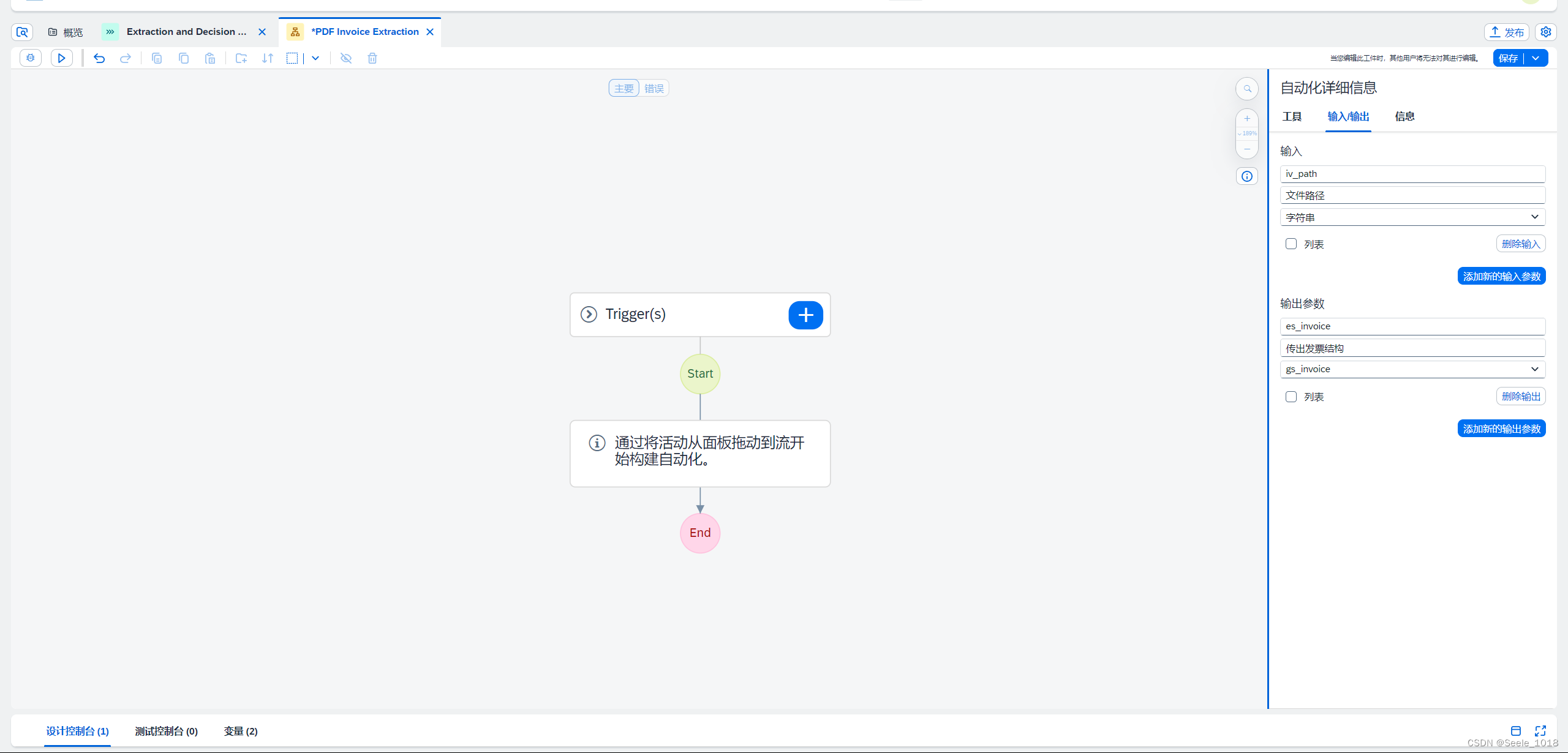The image size is (1568, 753).
Task: Zoom out the canvas with minus
Action: [1247, 149]
